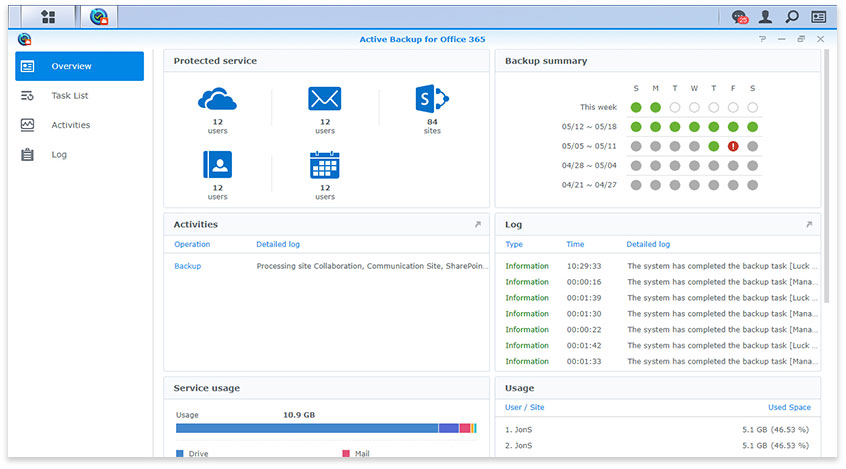846x469 pixels.
Task: Open the widgets panel icon
Action: tap(818, 17)
